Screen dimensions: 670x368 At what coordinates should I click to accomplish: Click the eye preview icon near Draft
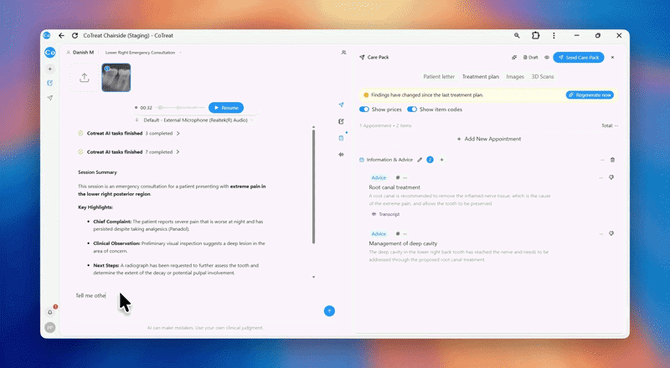tap(547, 57)
